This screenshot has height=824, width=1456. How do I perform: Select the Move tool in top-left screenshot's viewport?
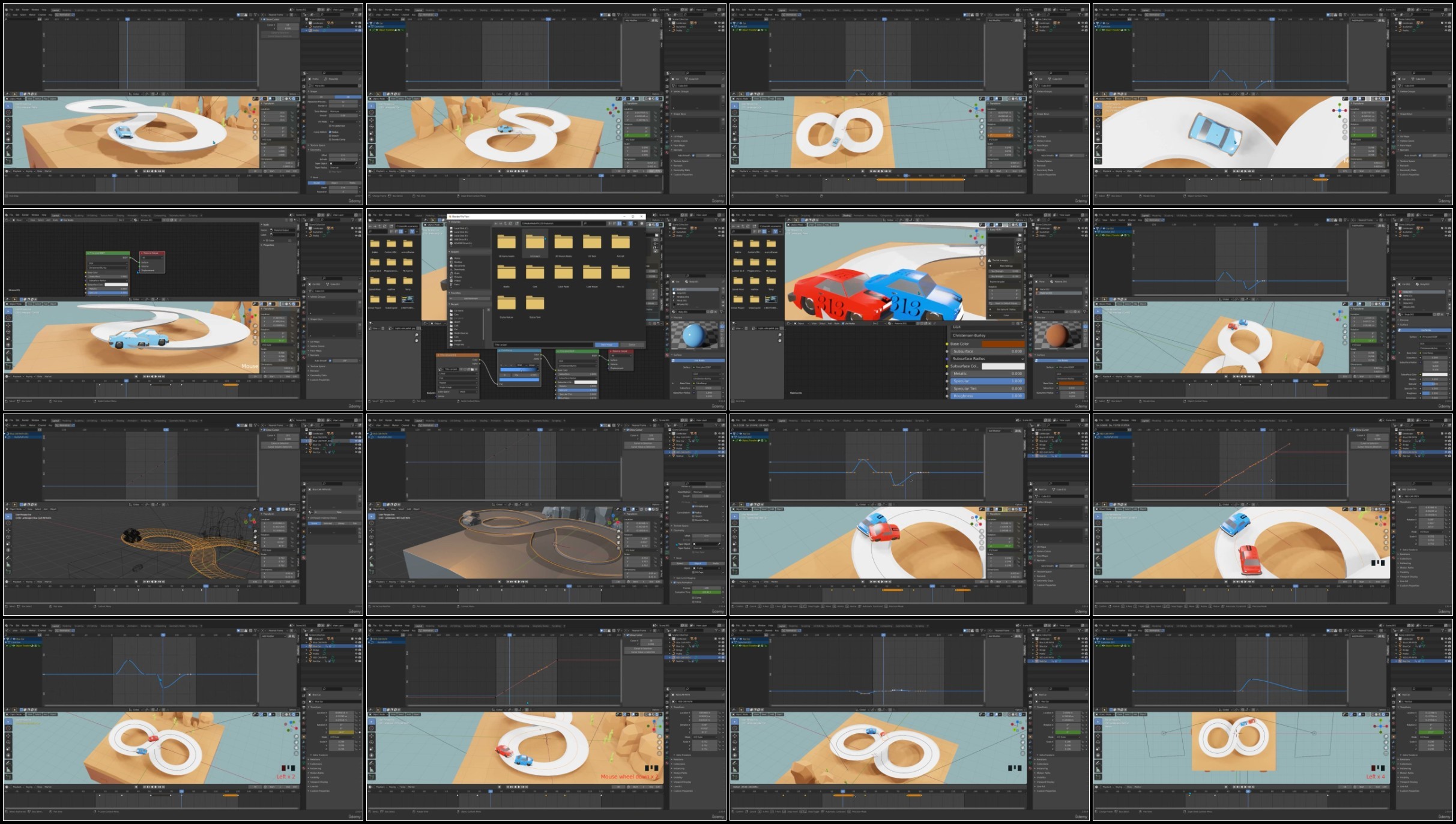(8, 120)
